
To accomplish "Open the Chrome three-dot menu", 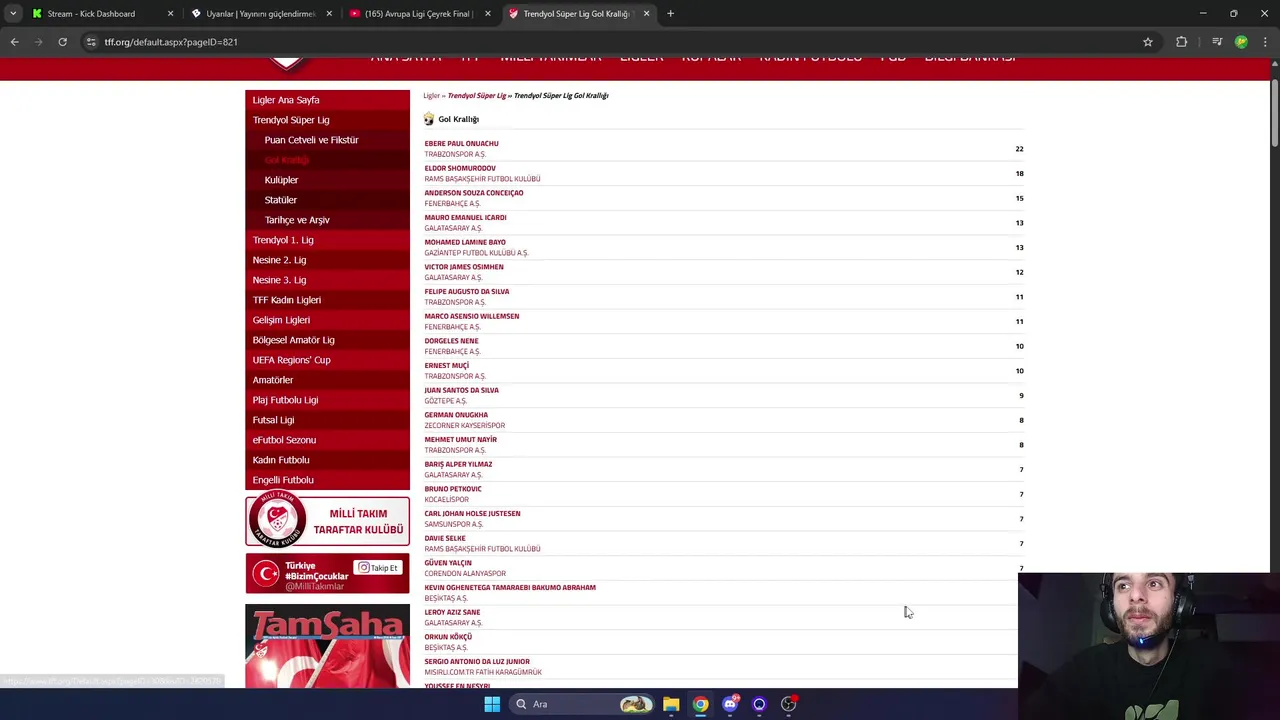I will tap(1265, 42).
